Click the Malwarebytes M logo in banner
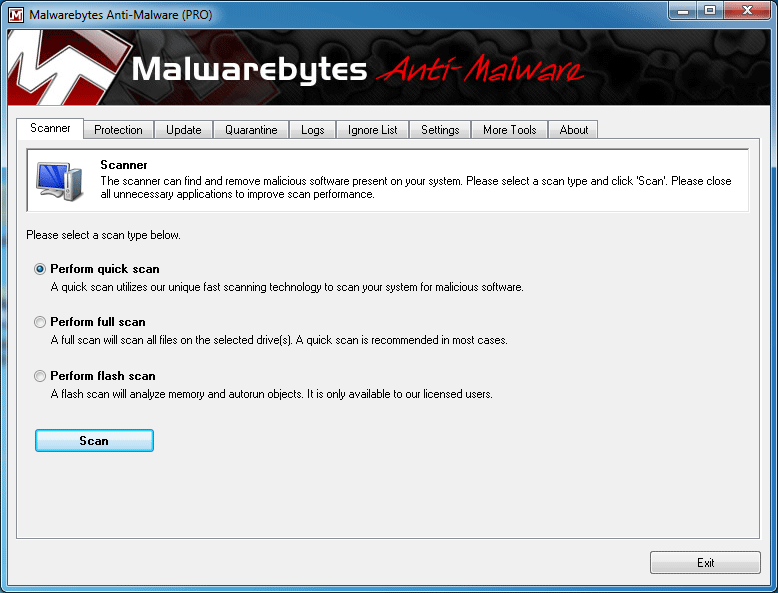778x593 pixels. (67, 67)
